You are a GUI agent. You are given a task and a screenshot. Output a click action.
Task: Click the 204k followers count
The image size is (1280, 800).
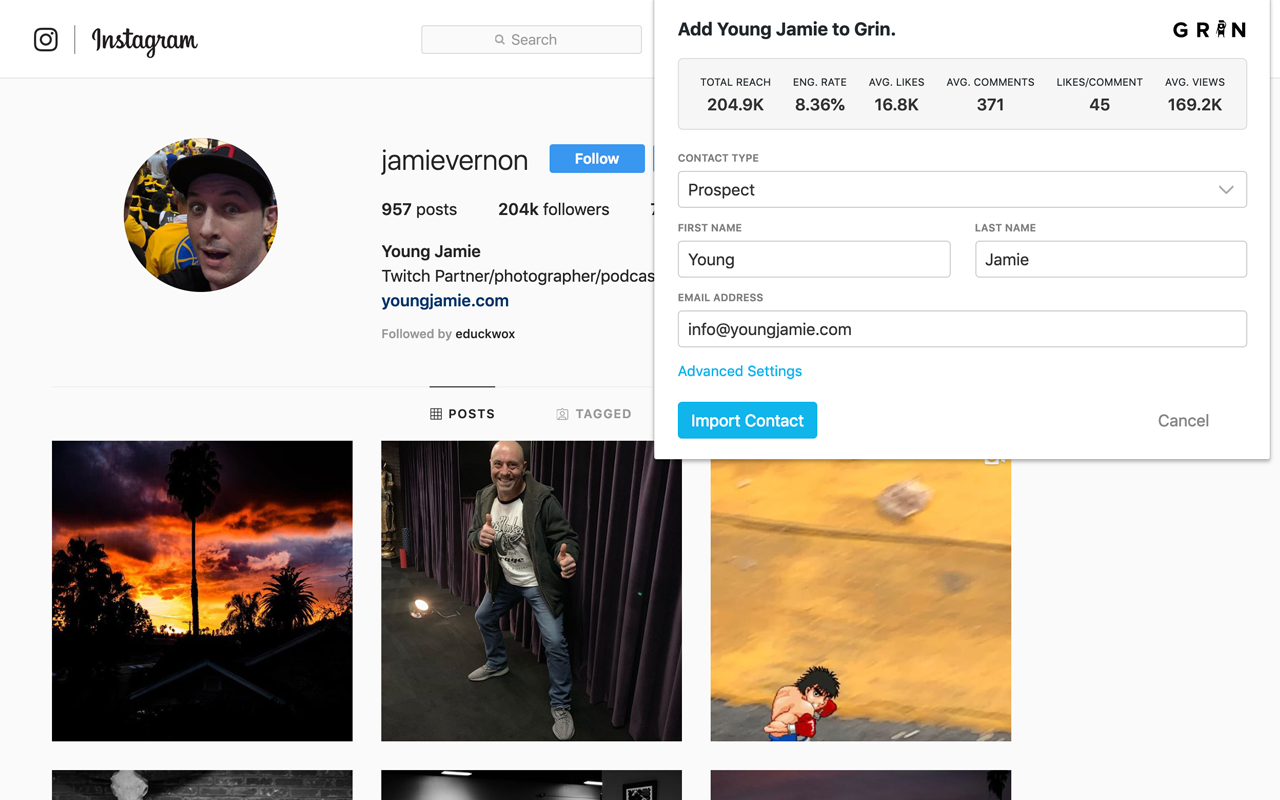pyautogui.click(x=554, y=209)
